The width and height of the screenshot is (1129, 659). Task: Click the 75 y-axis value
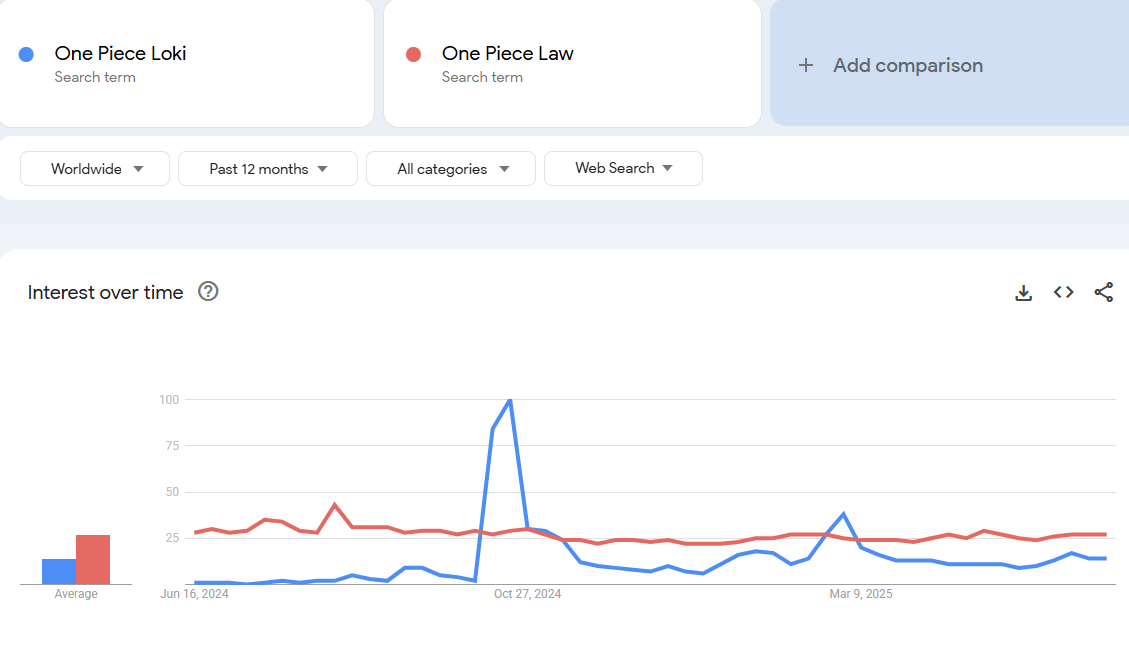pos(172,446)
